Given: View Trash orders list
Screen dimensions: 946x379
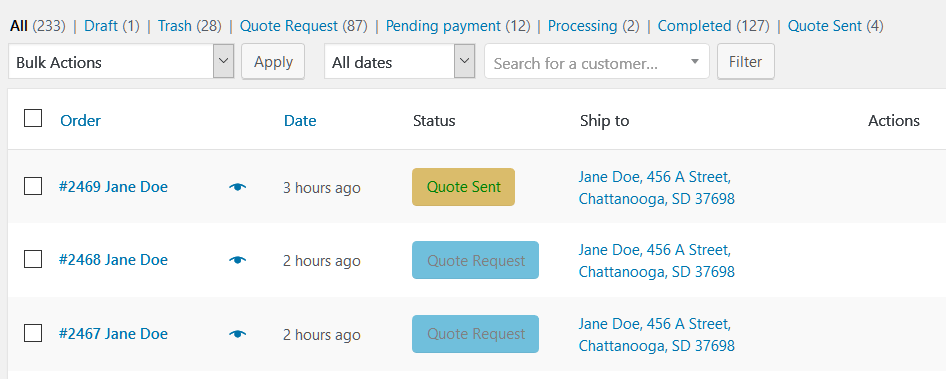Looking at the screenshot, I should pyautogui.click(x=175, y=26).
